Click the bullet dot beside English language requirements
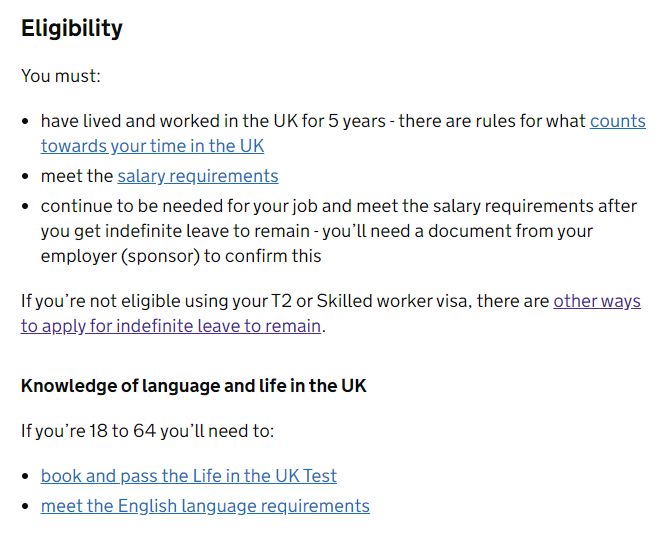The height and width of the screenshot is (537, 662). [x=25, y=506]
